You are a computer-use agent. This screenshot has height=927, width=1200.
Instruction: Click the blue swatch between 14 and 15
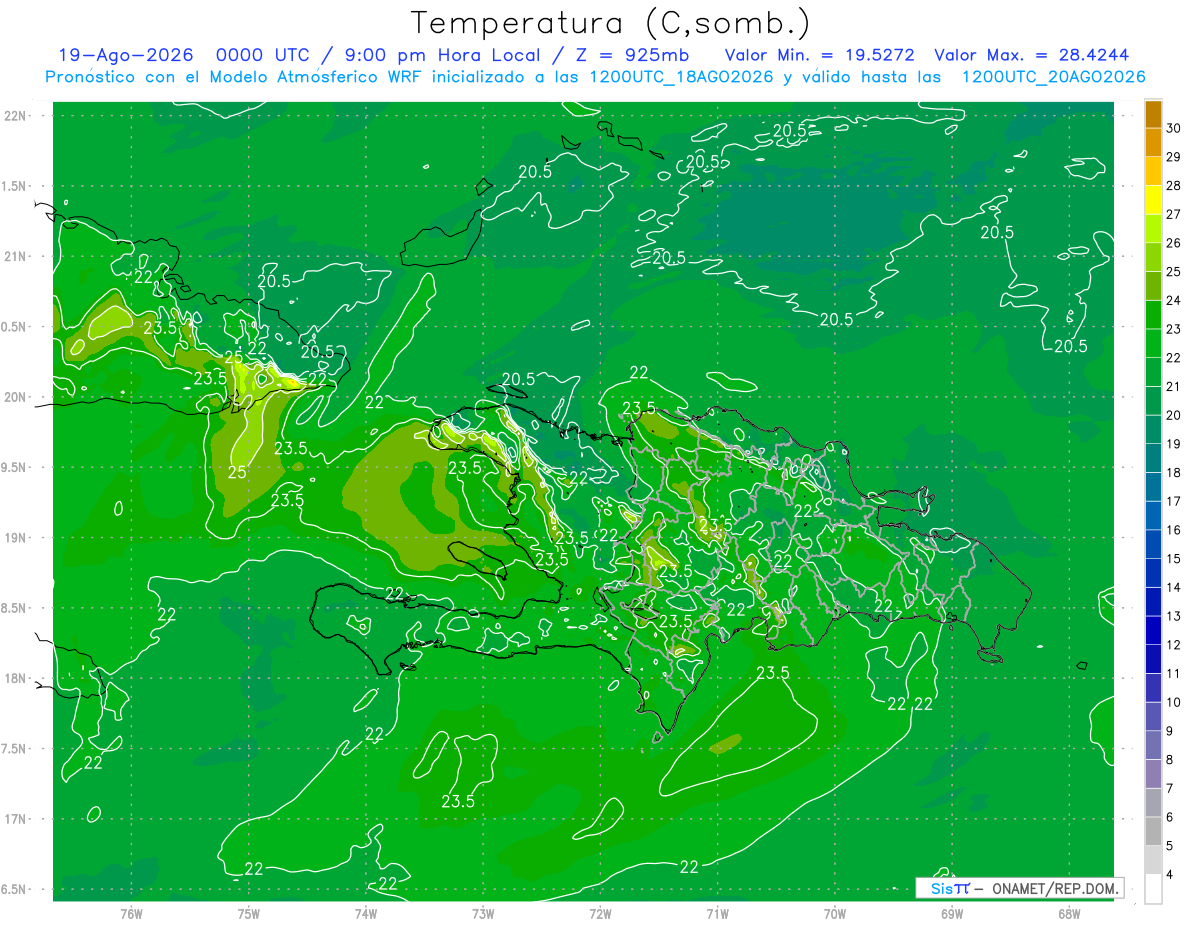click(1153, 573)
